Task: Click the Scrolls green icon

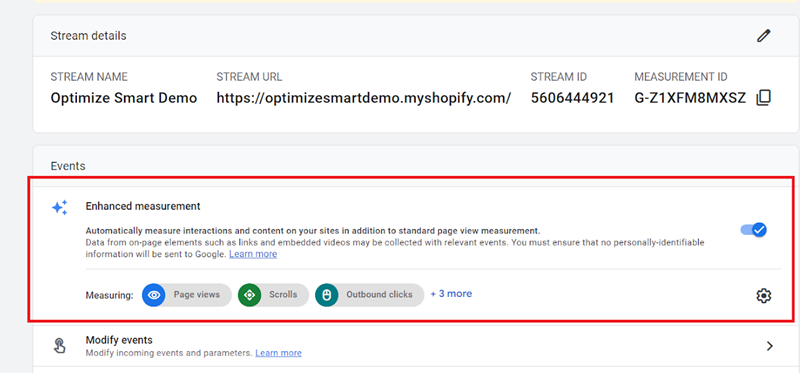Action: [249, 295]
